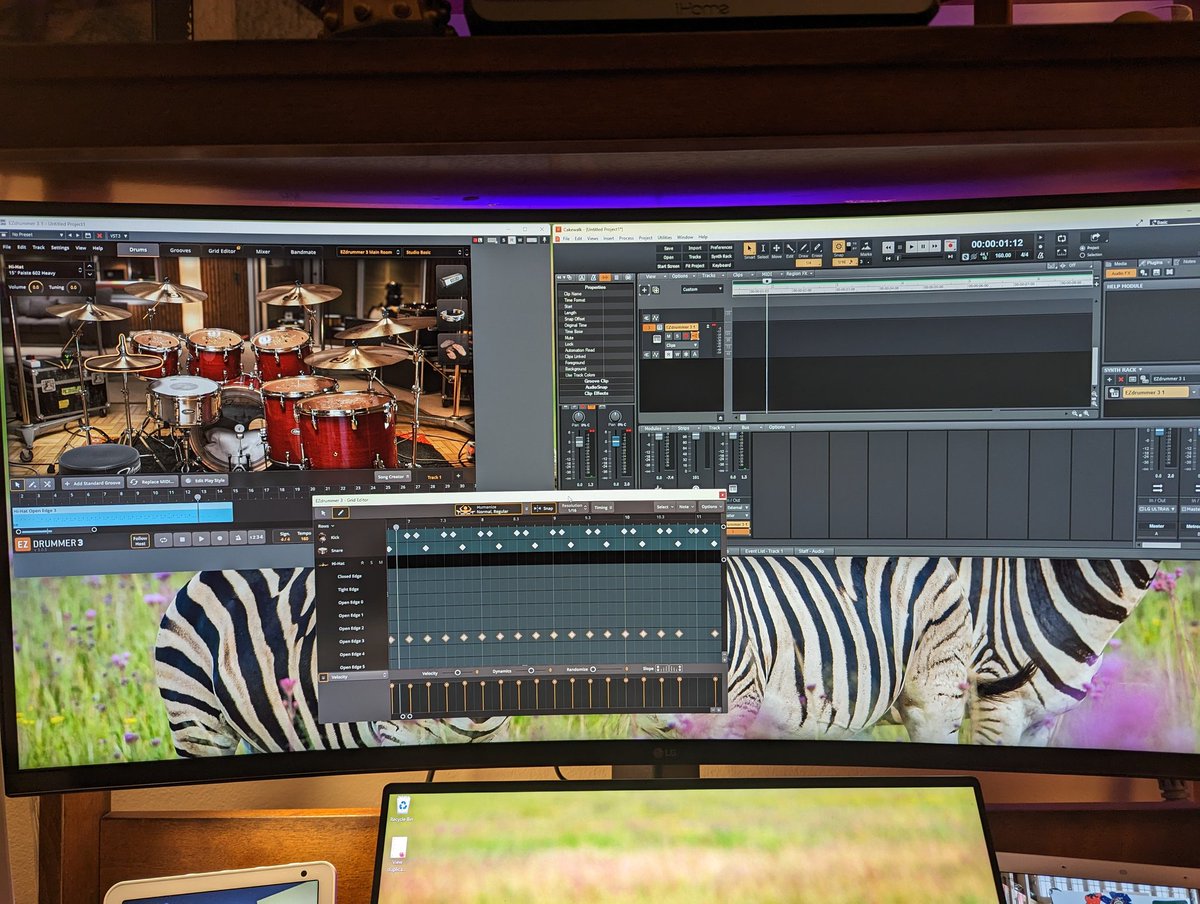Toggle Snap in the Grid Editor
This screenshot has height=904, width=1200.
click(x=544, y=508)
